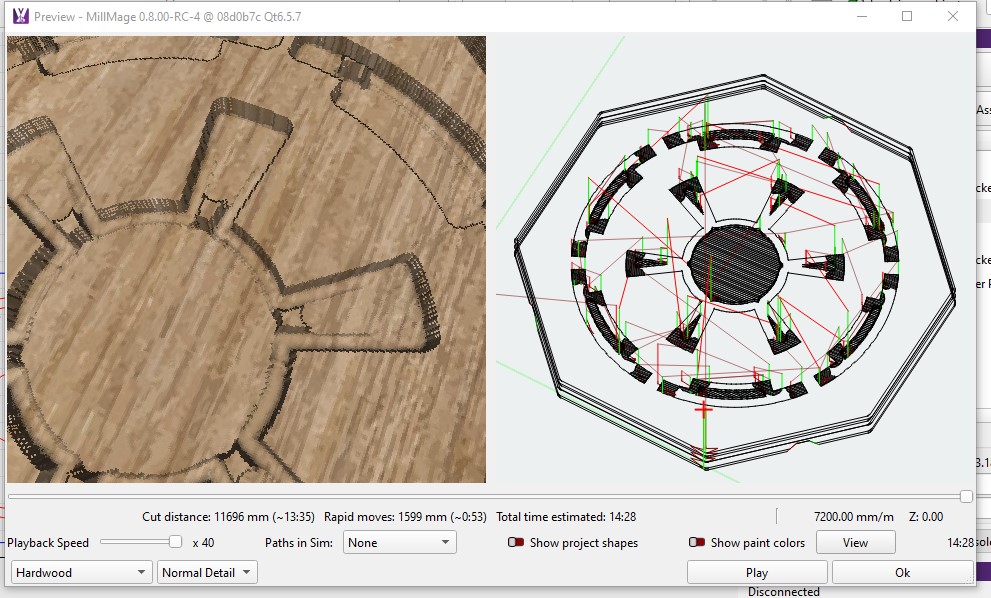Open the Normal Detail dropdown
The image size is (991, 598).
pos(207,573)
